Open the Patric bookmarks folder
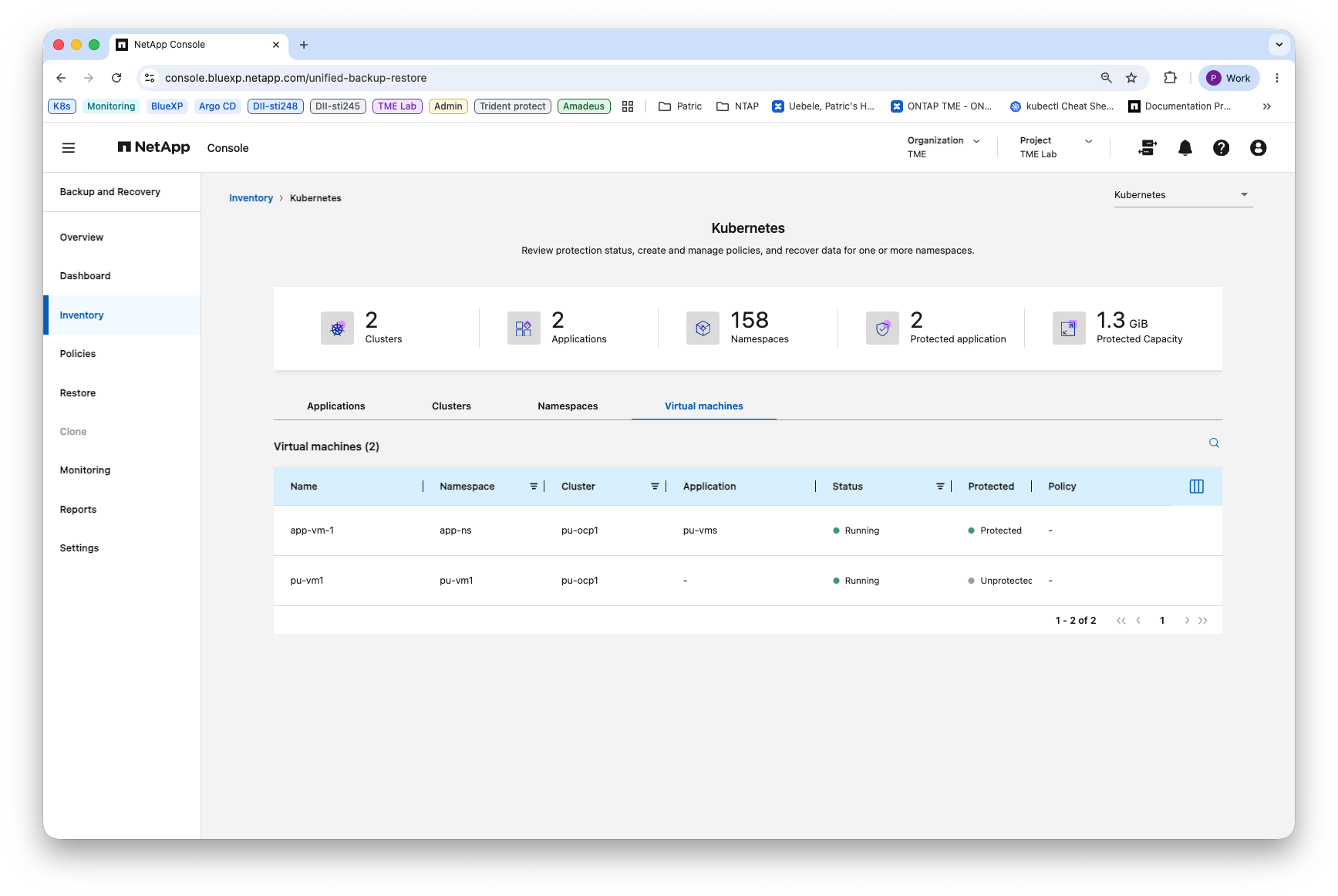The height and width of the screenshot is (896, 1338). pos(680,106)
